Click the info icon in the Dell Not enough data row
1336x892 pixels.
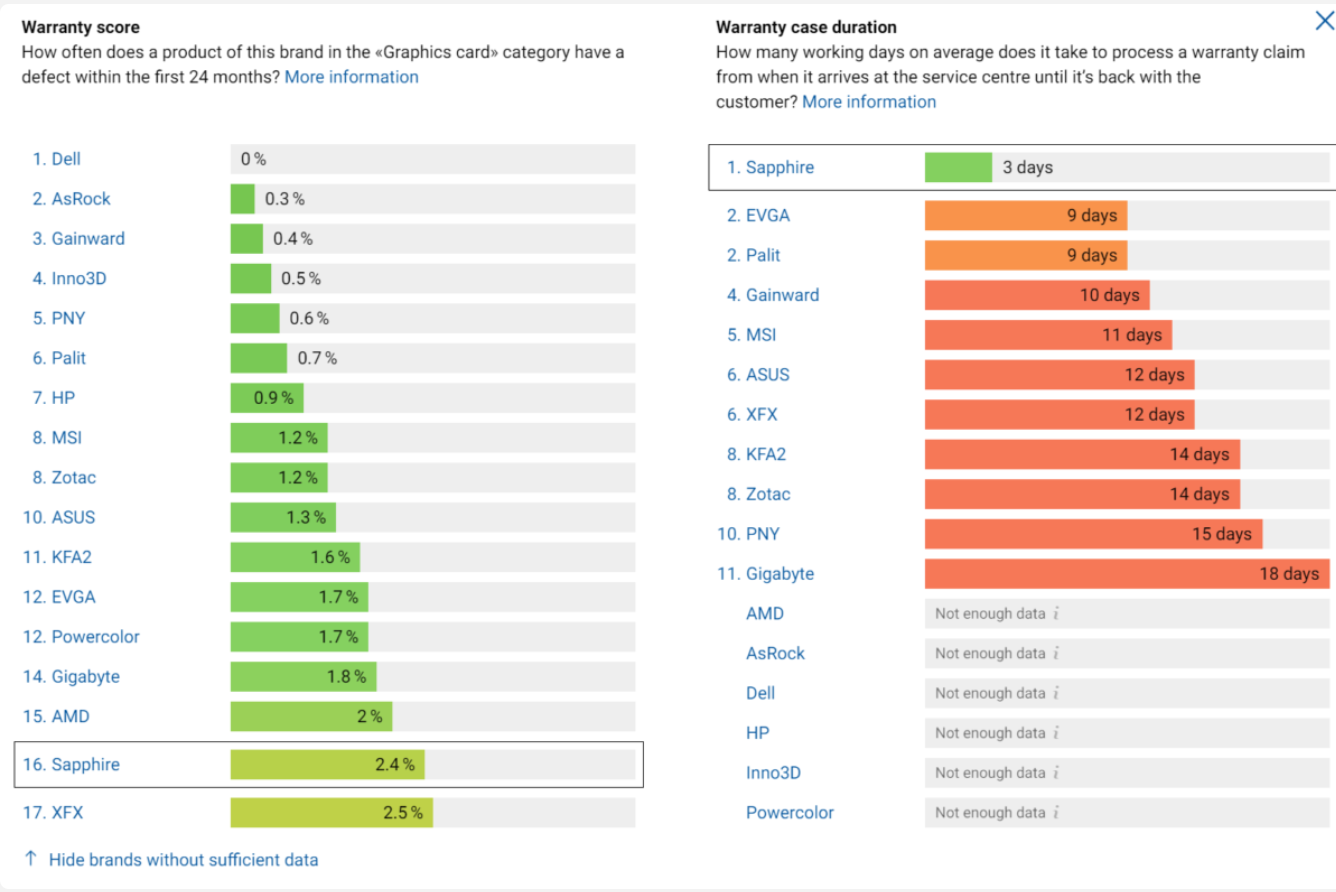(1056, 693)
